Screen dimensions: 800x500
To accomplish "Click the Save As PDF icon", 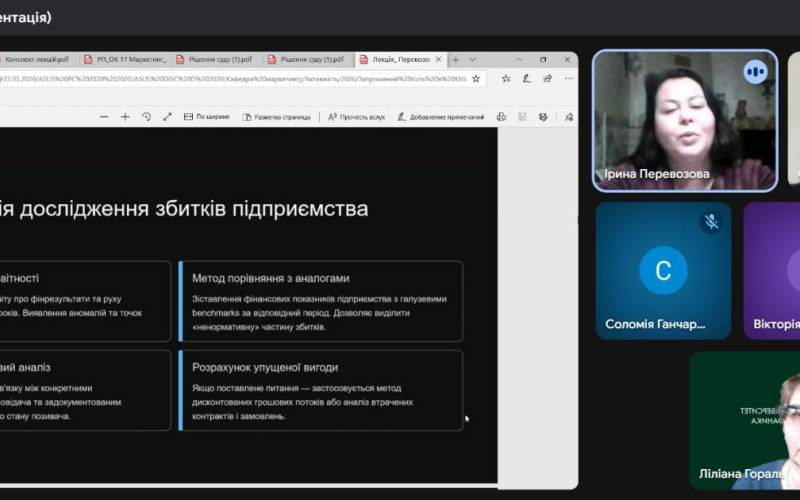I will (543, 117).
